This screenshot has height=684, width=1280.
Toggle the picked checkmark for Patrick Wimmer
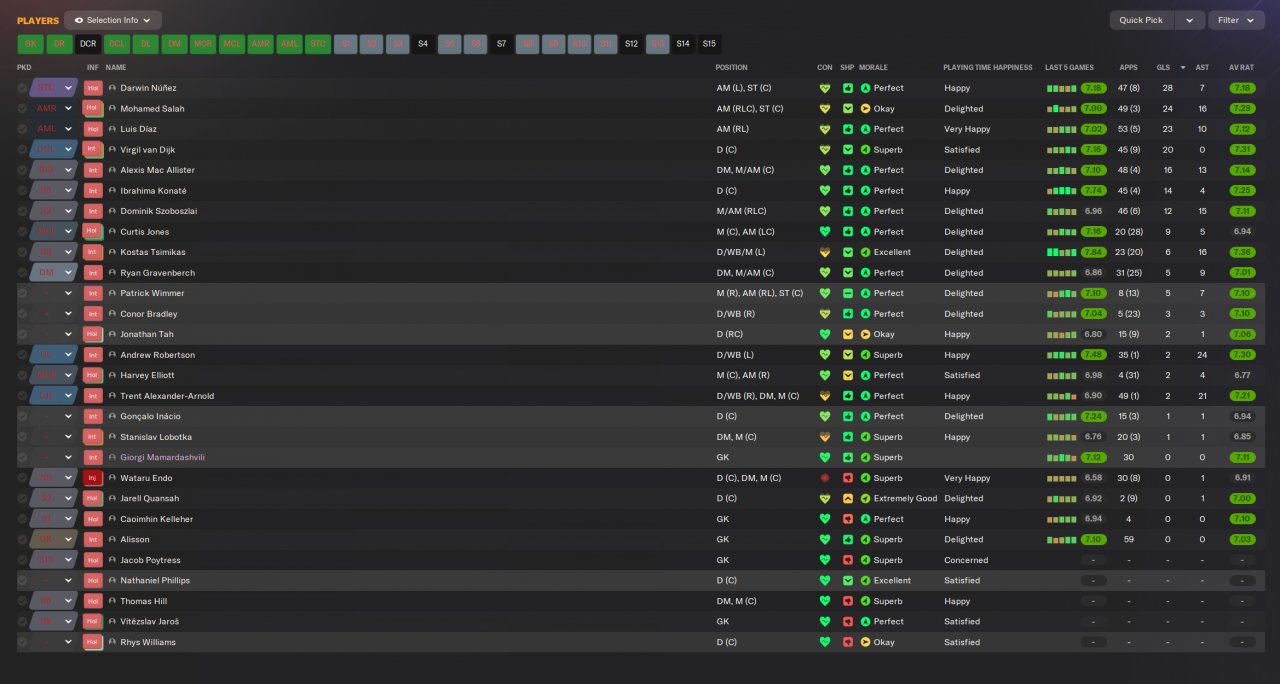(x=22, y=293)
